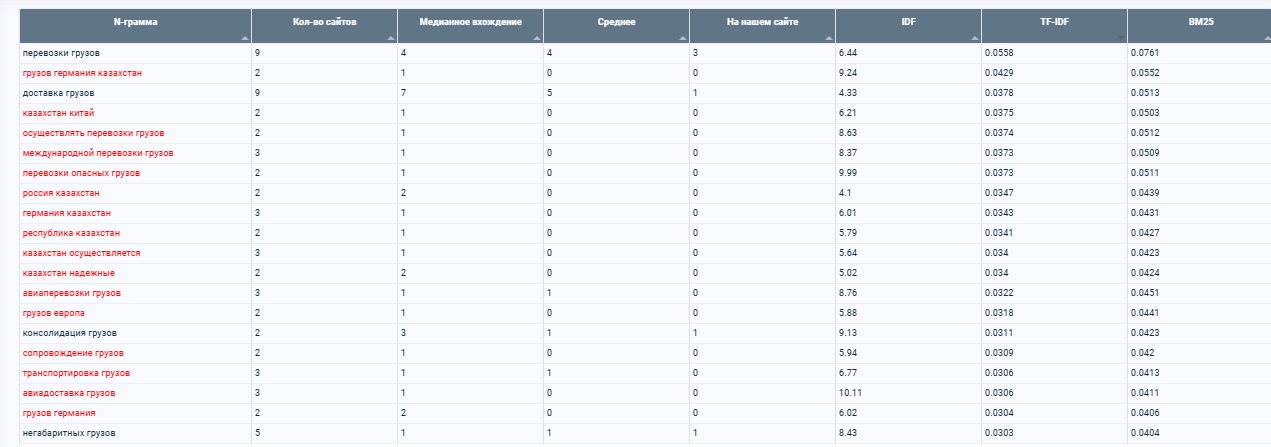Viewport: 1271px width, 447px height.
Task: Sort table by the N-грамма header label
Action: [x=135, y=21]
